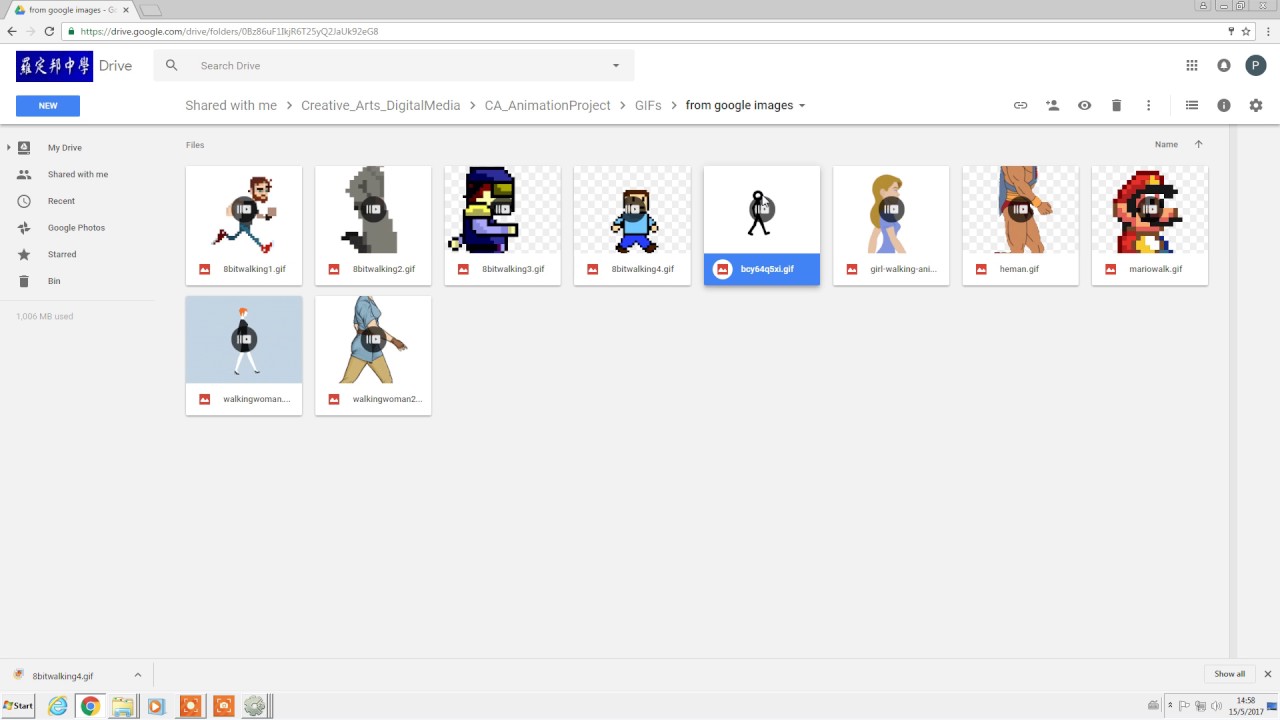Click the NEW button
1280x720 pixels.
pyautogui.click(x=48, y=105)
